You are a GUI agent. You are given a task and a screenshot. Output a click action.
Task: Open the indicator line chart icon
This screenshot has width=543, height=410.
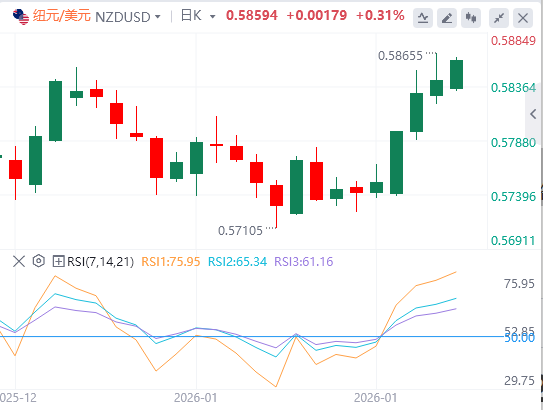422,17
